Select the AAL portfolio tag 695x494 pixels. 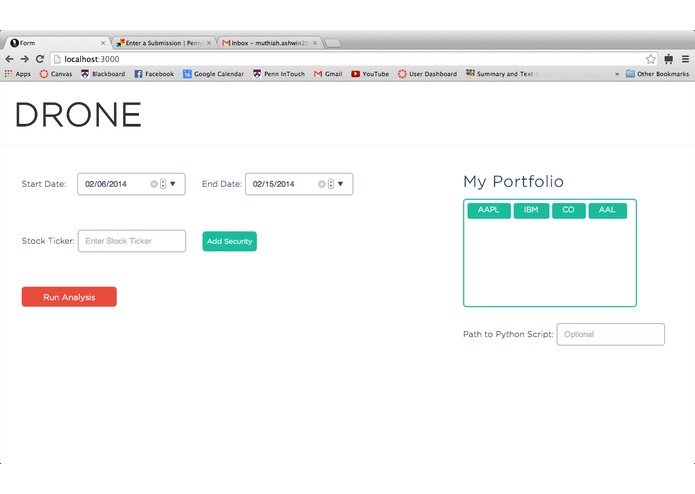click(x=608, y=210)
